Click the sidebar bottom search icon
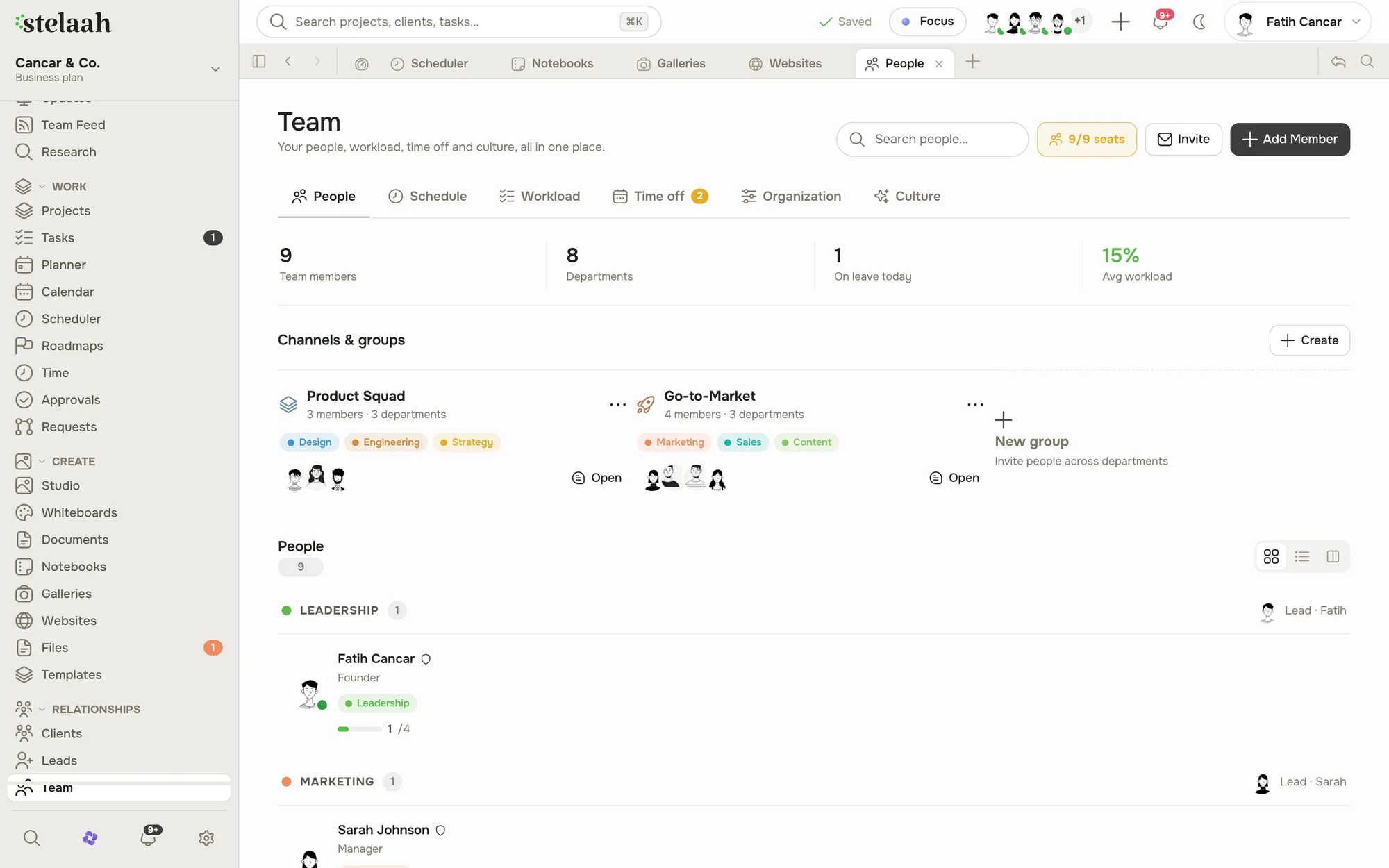Image resolution: width=1389 pixels, height=868 pixels. click(31, 838)
